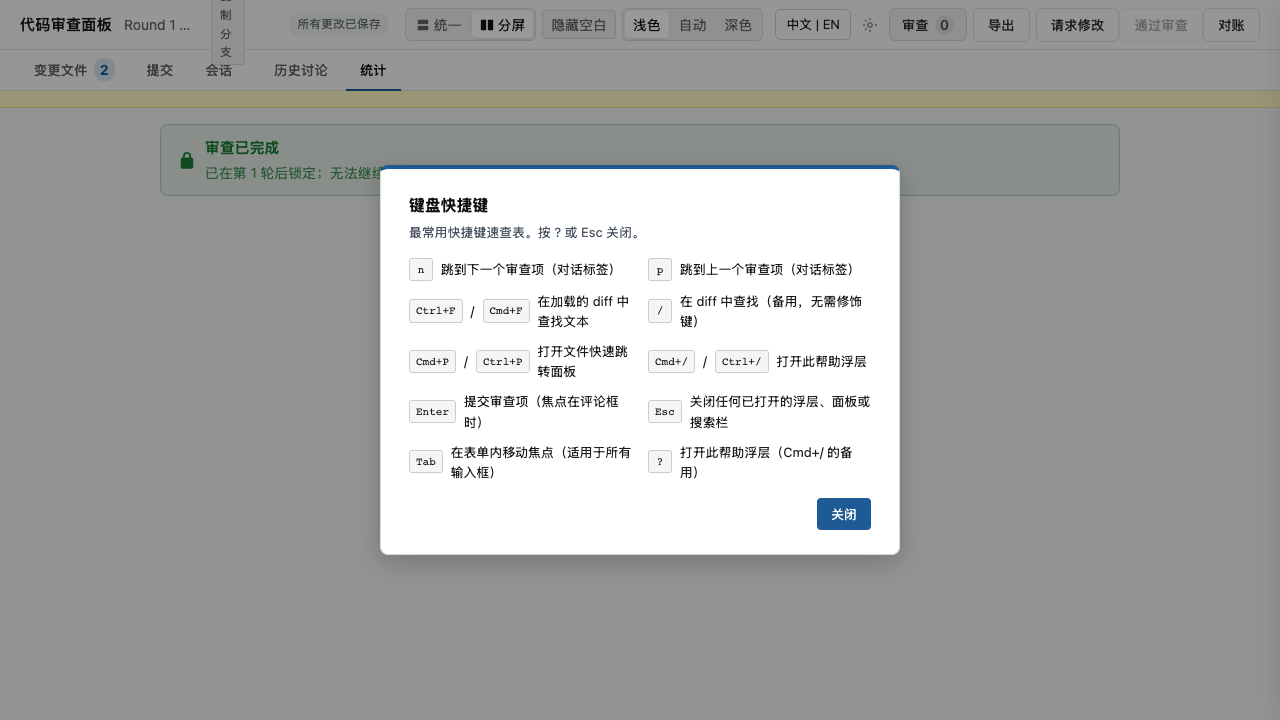Click the Enter key badge
The image size is (1280, 720).
pos(433,411)
